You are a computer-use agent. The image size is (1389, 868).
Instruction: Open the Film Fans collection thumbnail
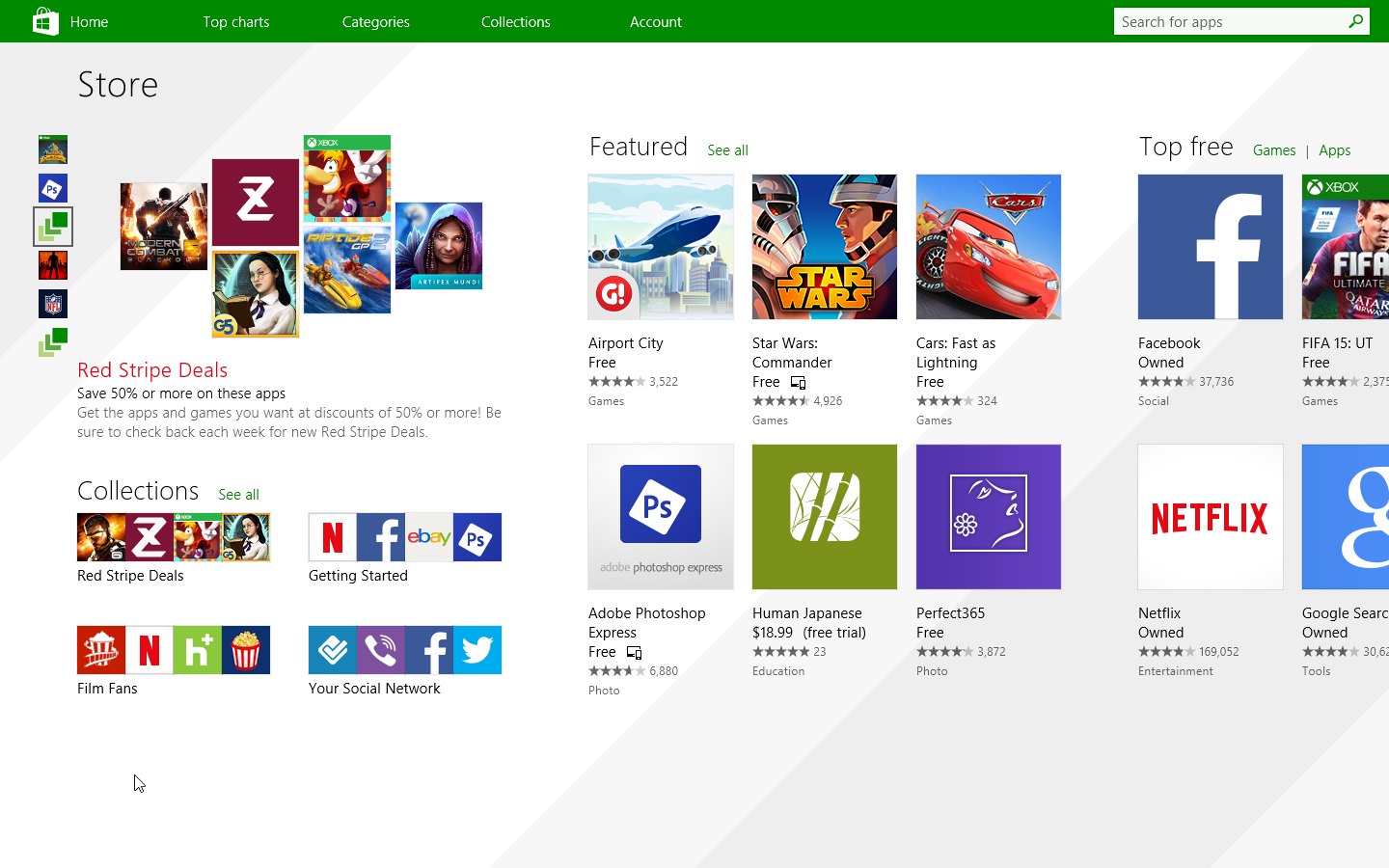click(174, 650)
